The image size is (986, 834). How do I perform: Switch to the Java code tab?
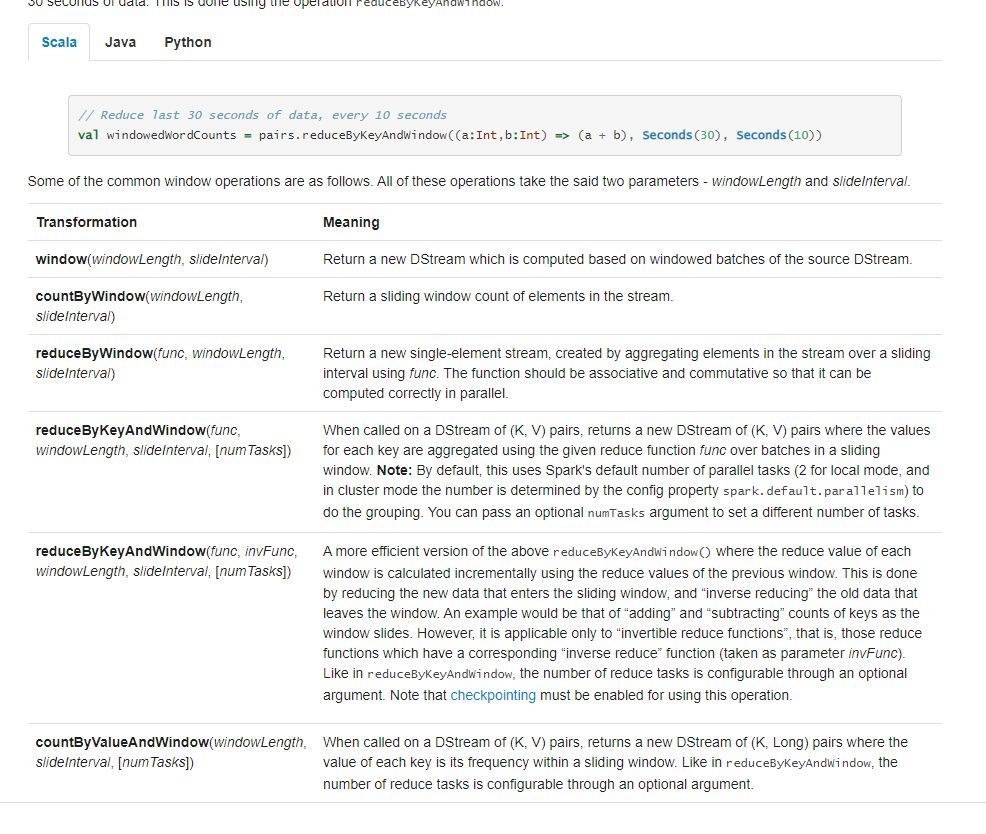[120, 42]
